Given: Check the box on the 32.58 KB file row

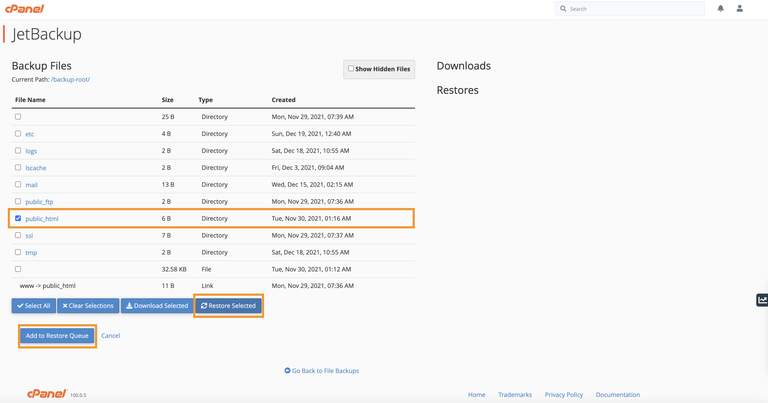Looking at the screenshot, I should click(x=18, y=269).
